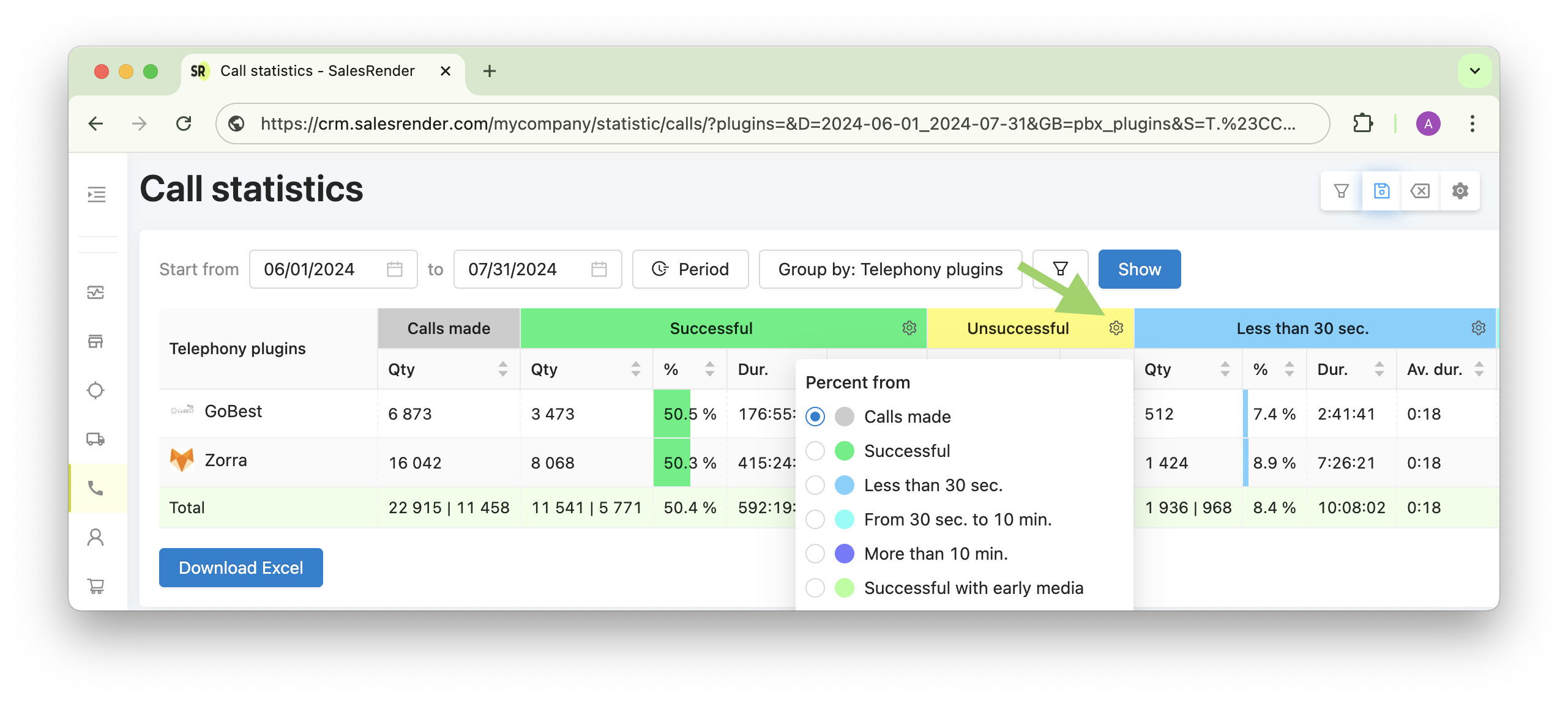
Task: Go back in browser history
Action: pyautogui.click(x=95, y=124)
